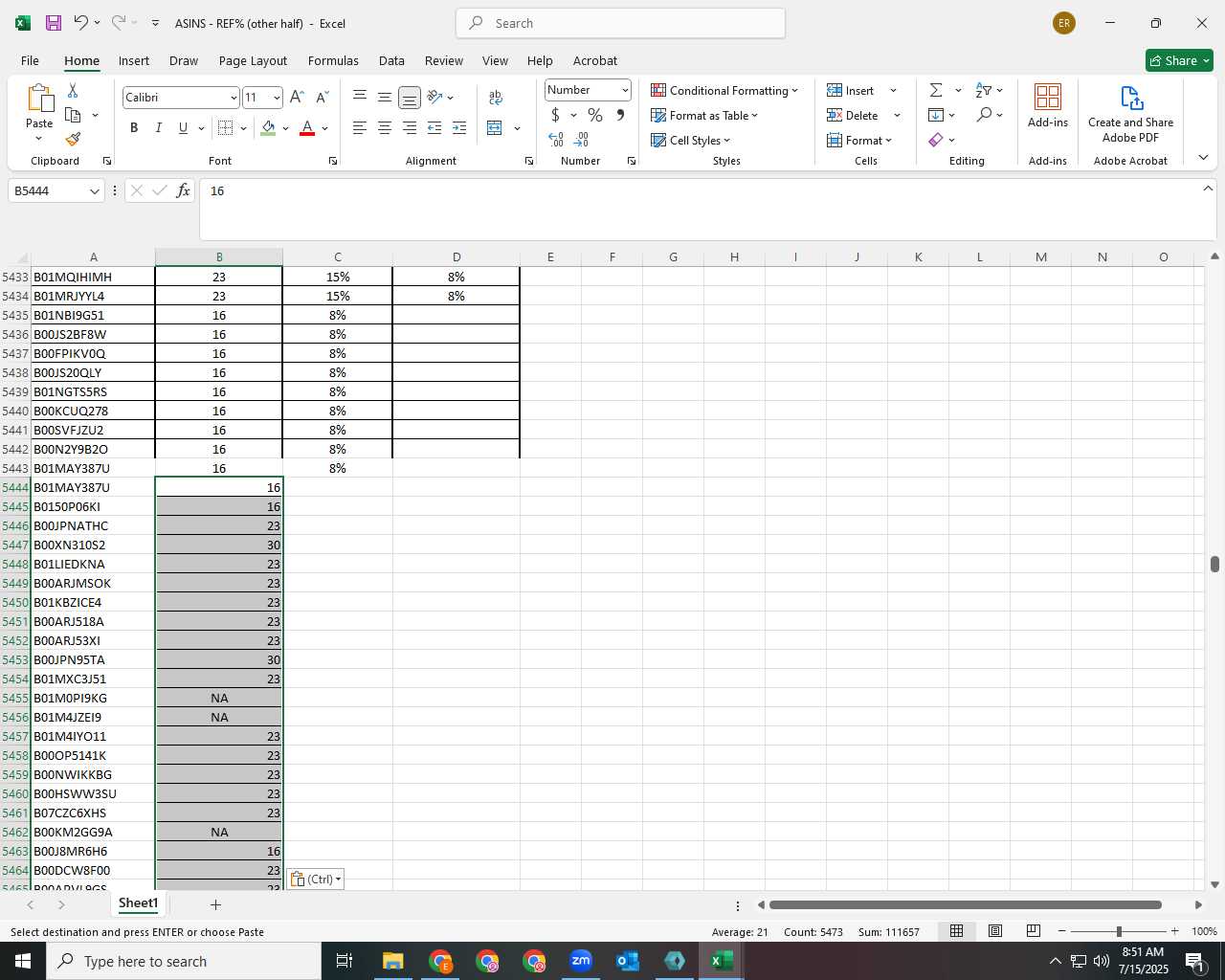
Task: Open Sort & Filter icon
Action: [984, 90]
